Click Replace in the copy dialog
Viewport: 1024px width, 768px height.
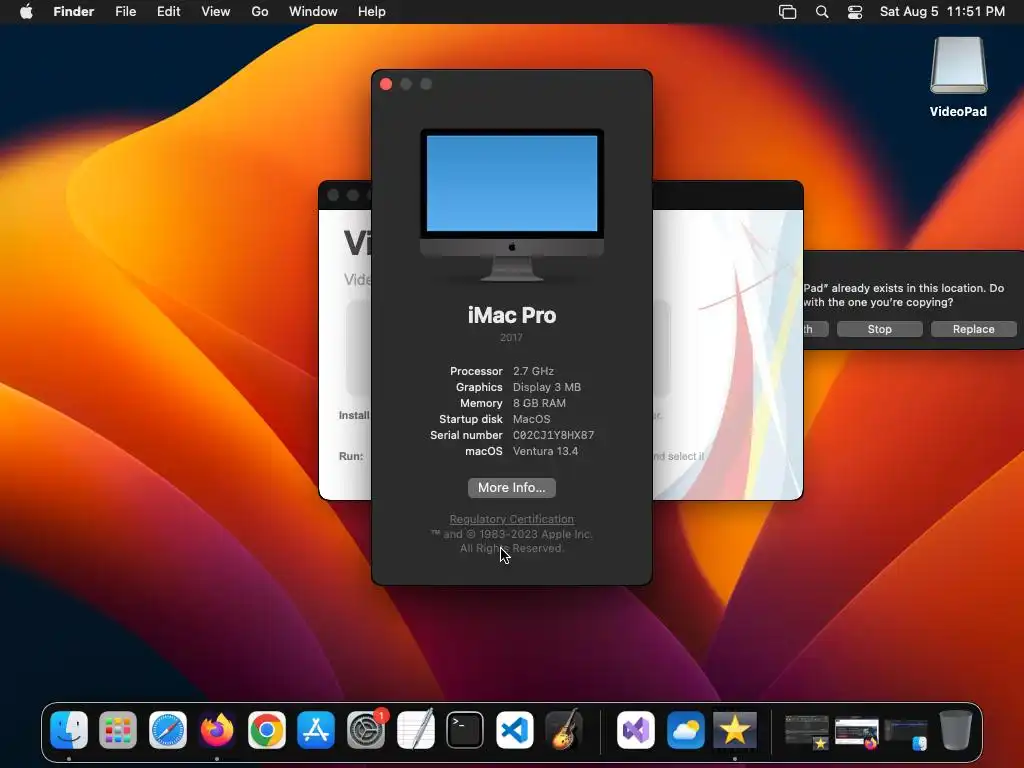coord(974,329)
